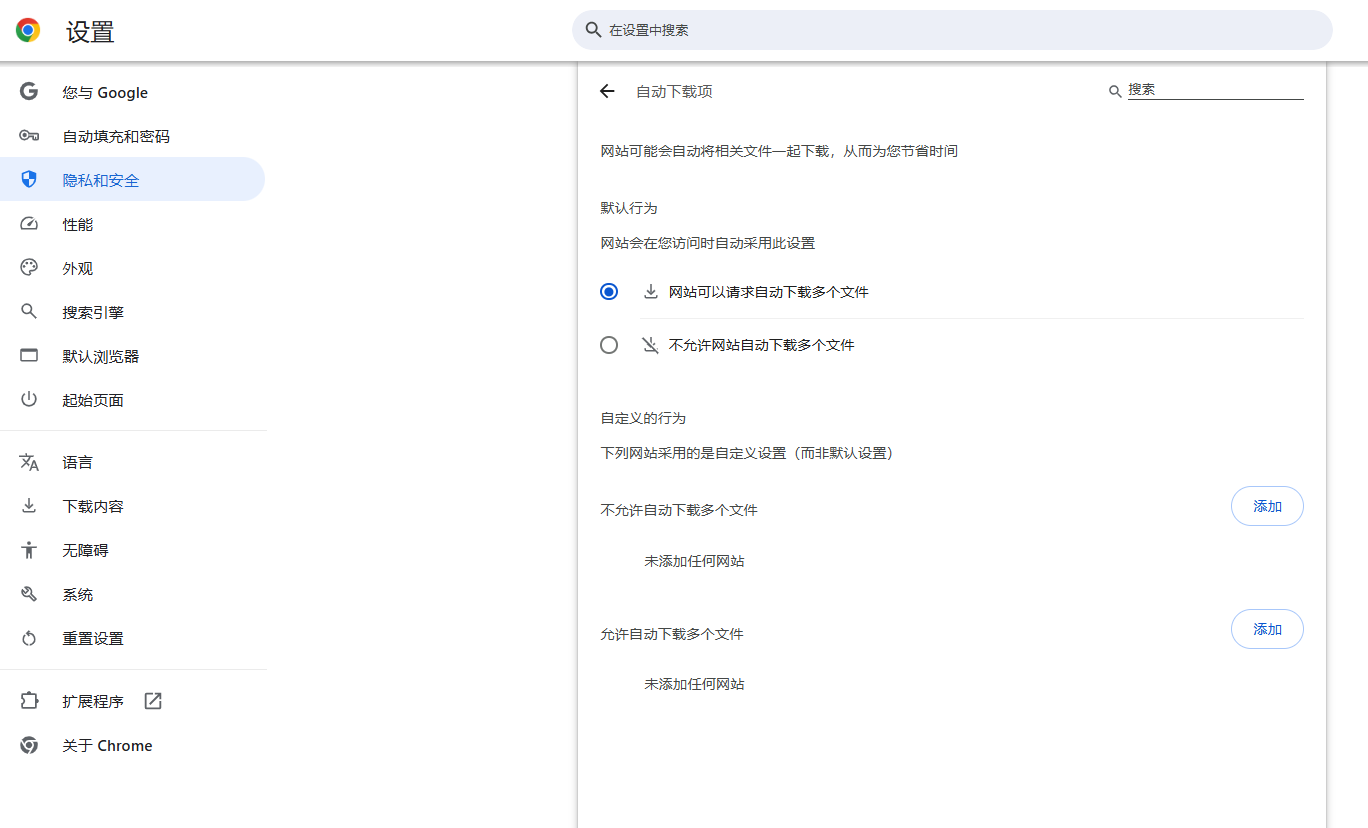Click the Chrome icon beside 关于 Chrome
1368x828 pixels.
(x=29, y=745)
